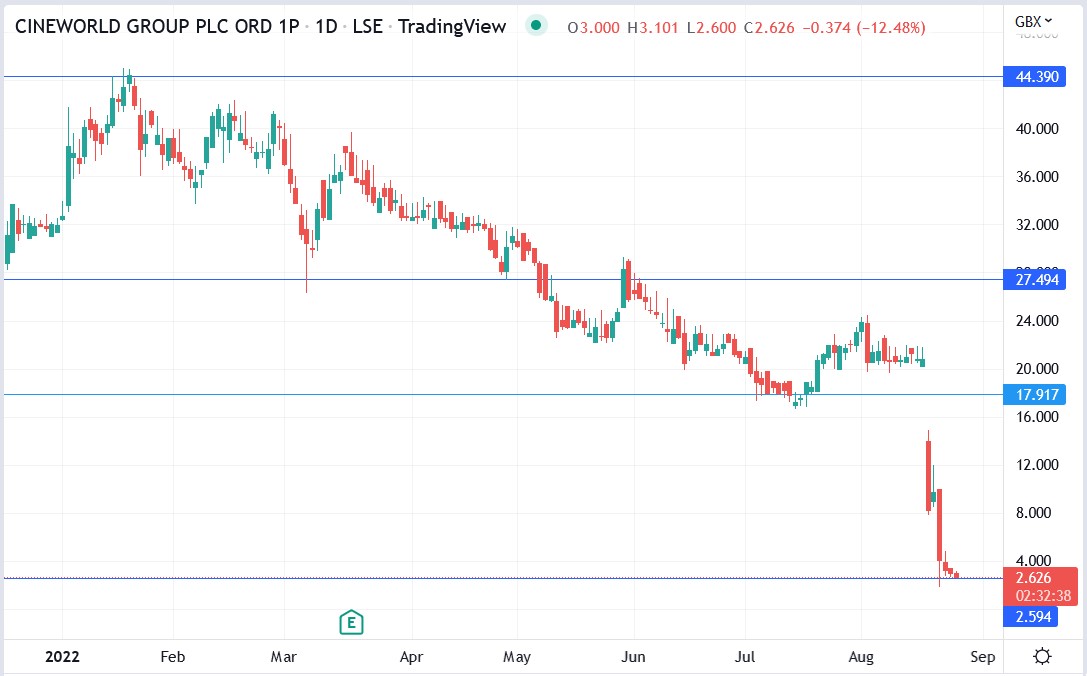1087x676 pixels.
Task: Click the Aug label on the time axis
Action: 862,657
